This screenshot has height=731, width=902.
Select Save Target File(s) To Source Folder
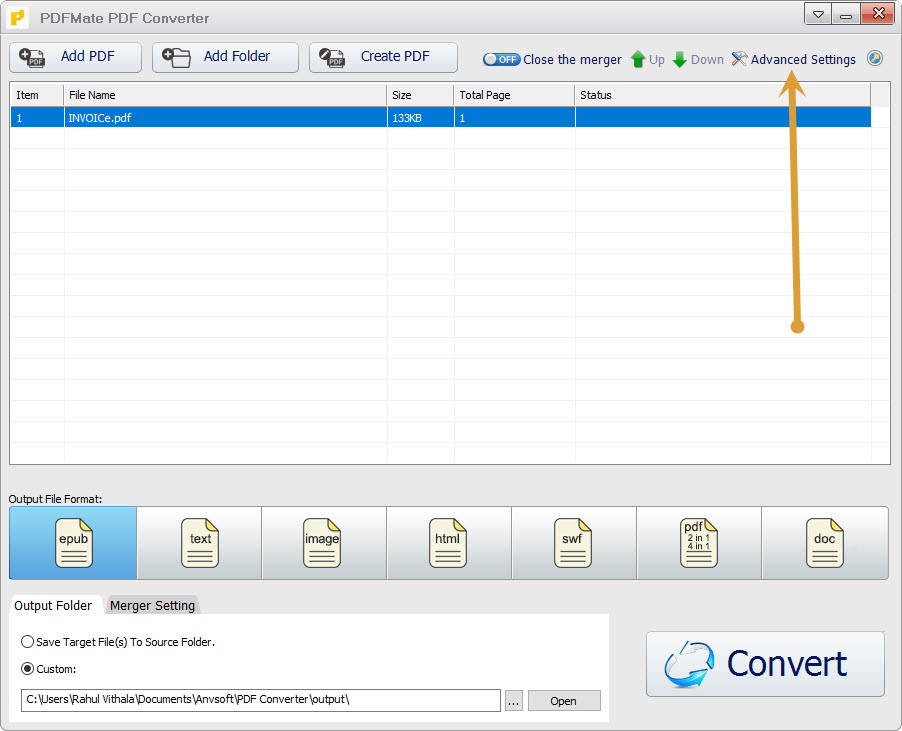pos(117,642)
